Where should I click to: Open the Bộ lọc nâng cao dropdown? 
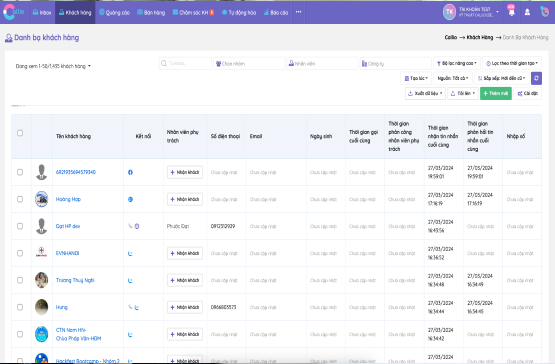457,63
